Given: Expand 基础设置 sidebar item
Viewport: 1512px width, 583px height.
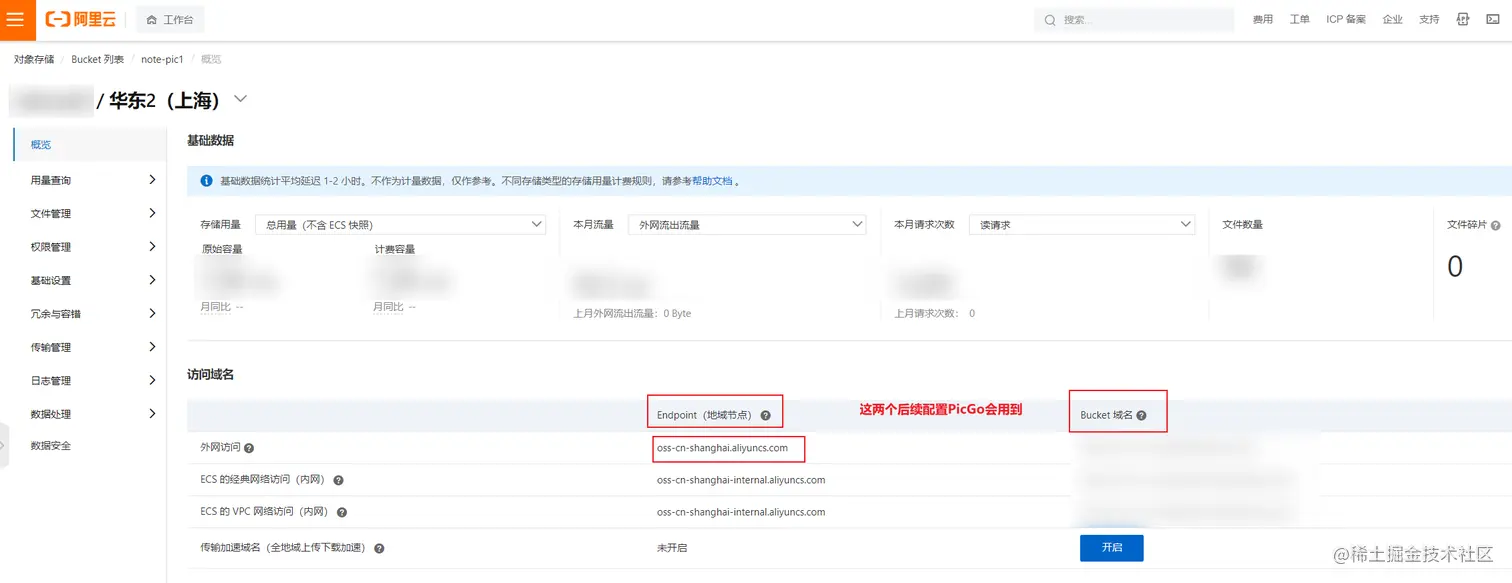Looking at the screenshot, I should 89,280.
